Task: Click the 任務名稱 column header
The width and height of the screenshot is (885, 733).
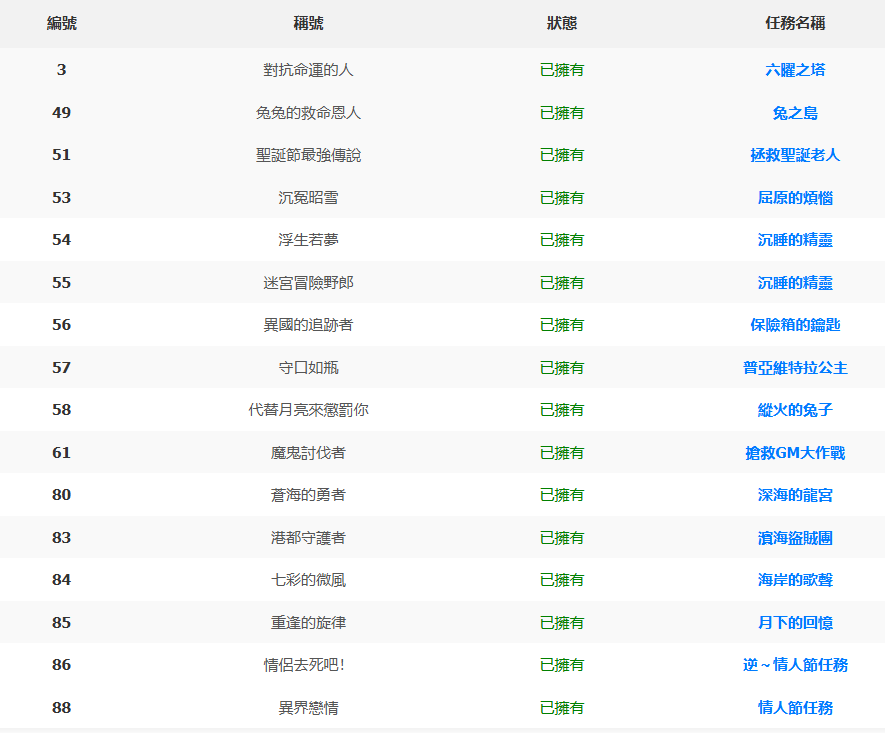Action: click(795, 23)
